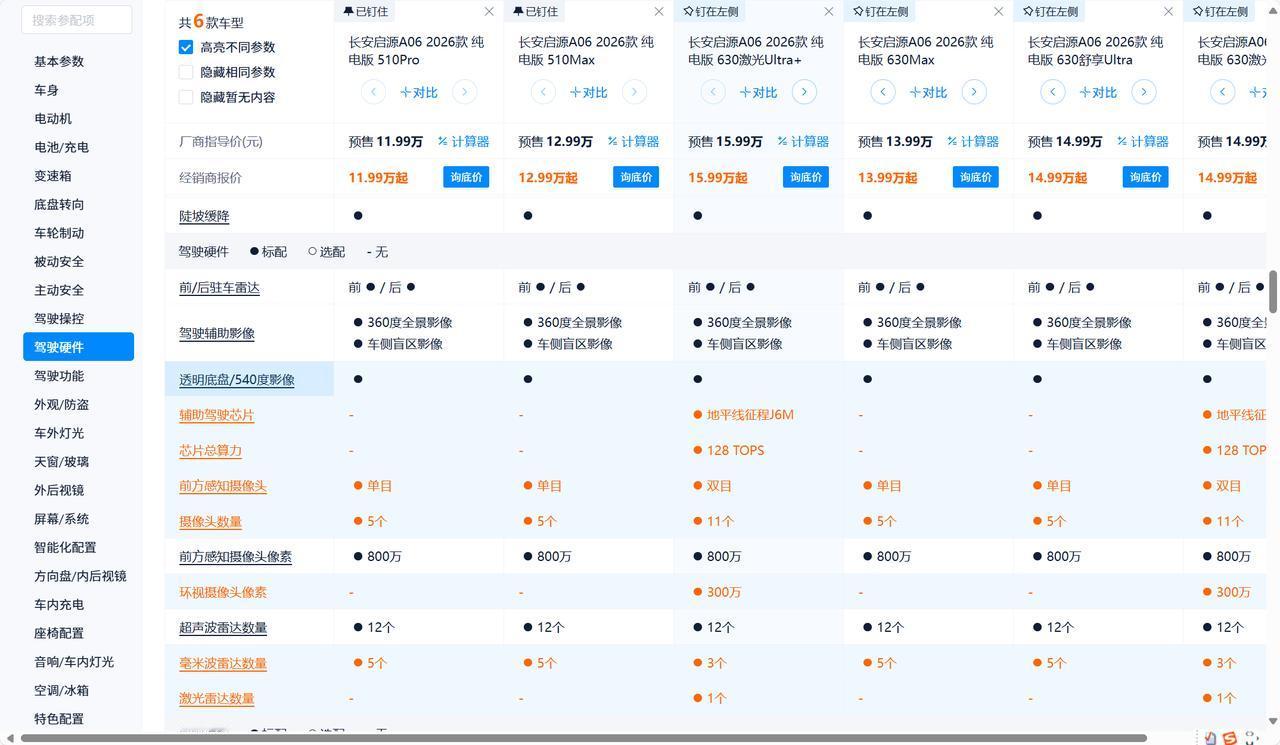Open 计算器 for the 13.99万 price
Image resolution: width=1280 pixels, height=745 pixels.
pos(973,142)
